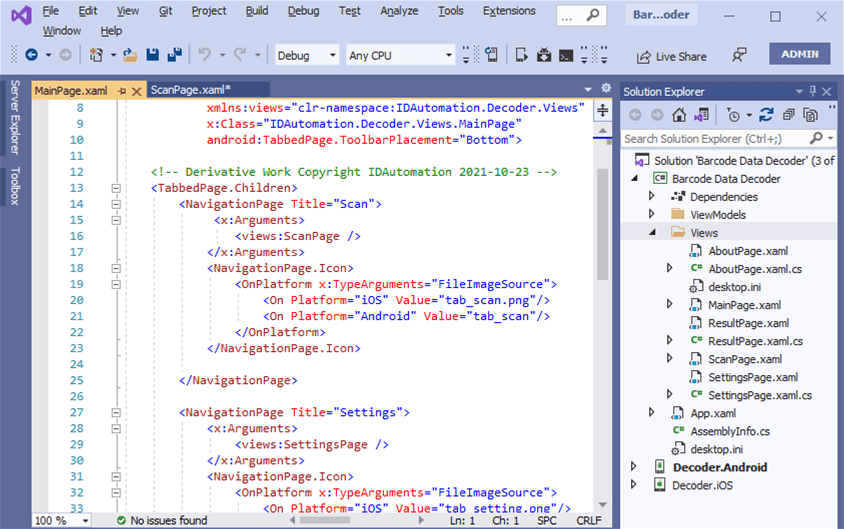Screen dimensions: 844x529
Task: Click the Save file icon
Action: pos(152,55)
